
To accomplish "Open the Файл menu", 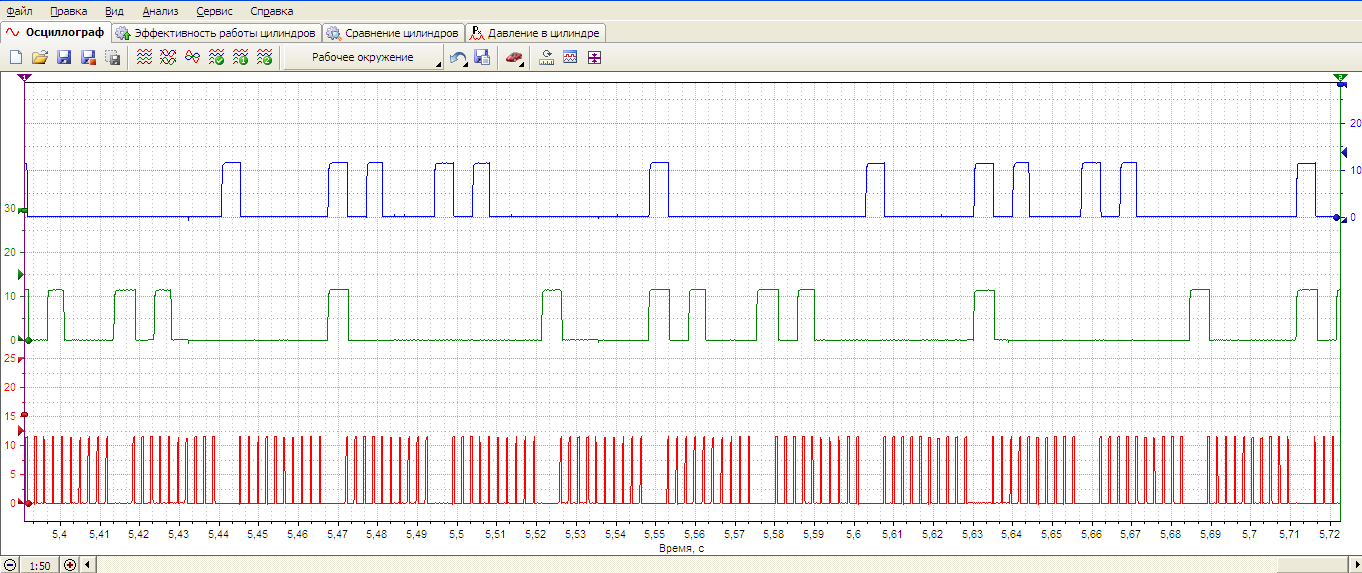I will coord(19,11).
